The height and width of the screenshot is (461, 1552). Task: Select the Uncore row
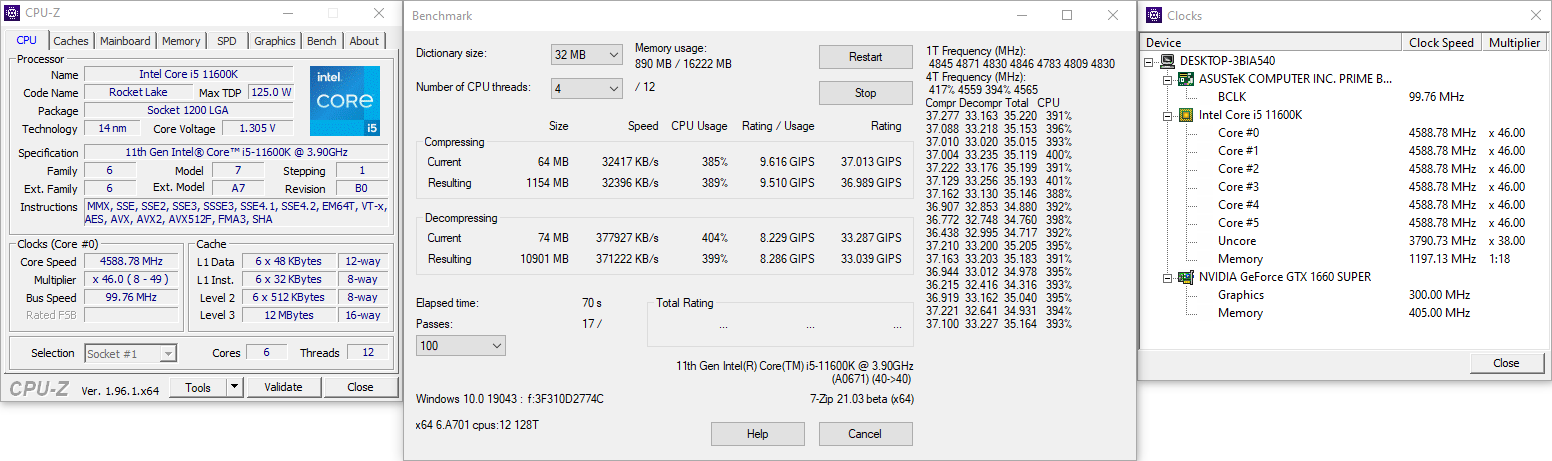click(1345, 241)
